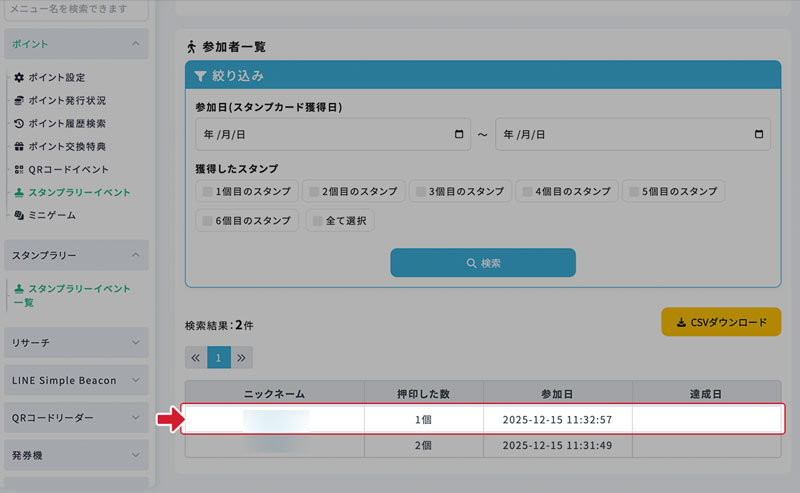The image size is (800, 493).
Task: Focus the menu name search field
Action: 76,9
